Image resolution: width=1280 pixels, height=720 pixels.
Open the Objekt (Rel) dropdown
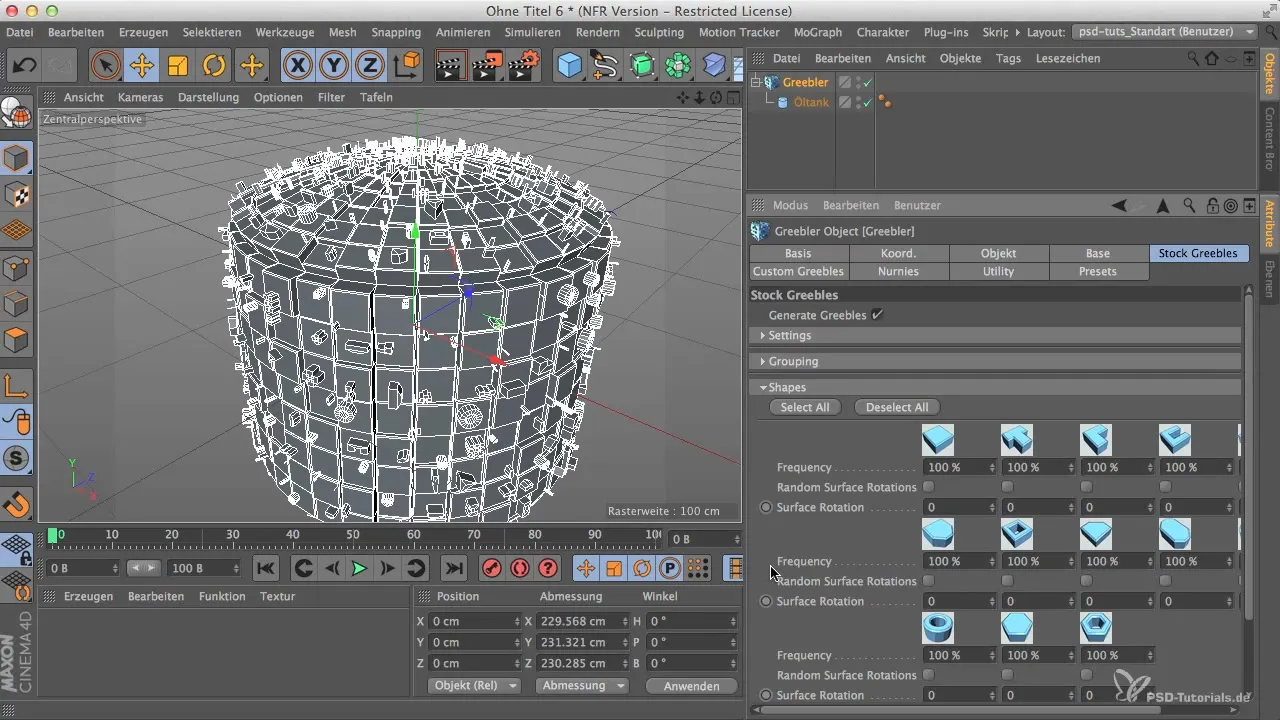pos(474,685)
